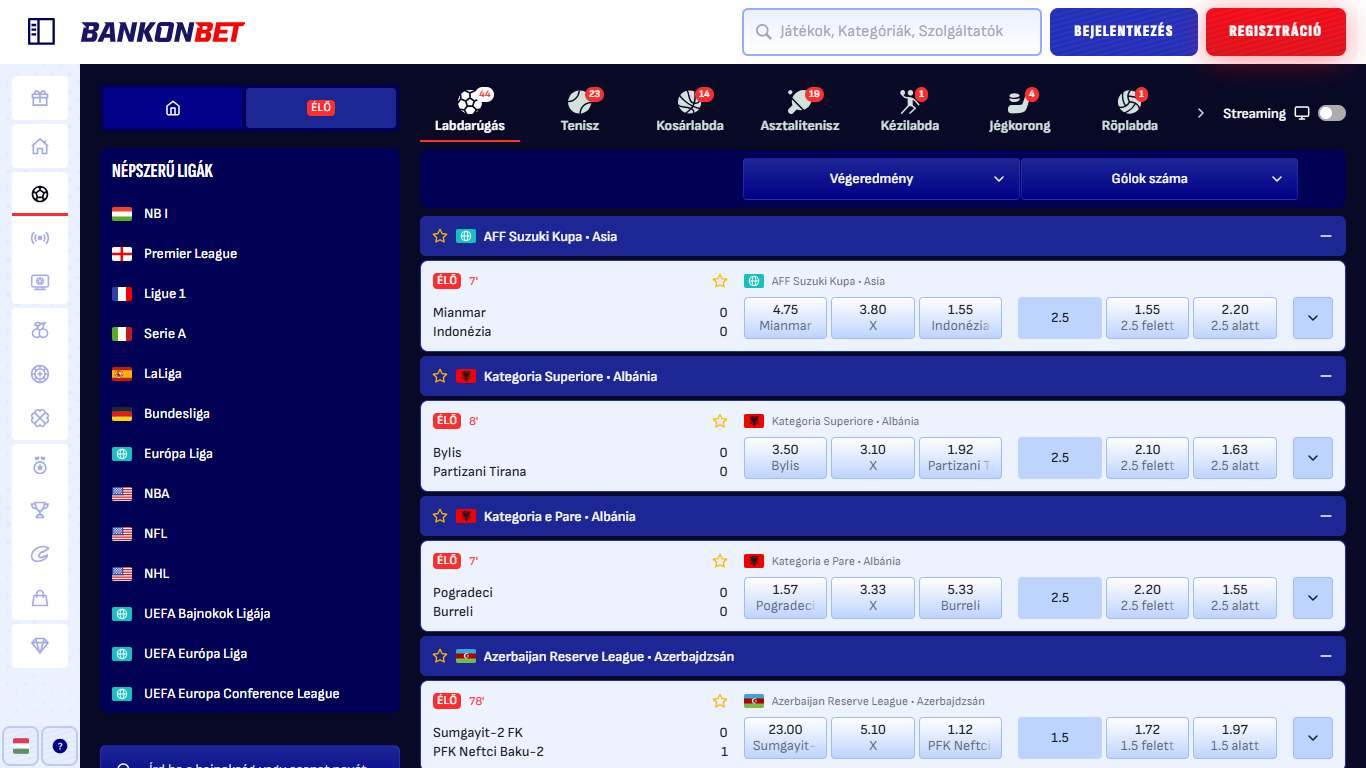Expand more markets for Sumgayit-2 FK match

click(1313, 738)
